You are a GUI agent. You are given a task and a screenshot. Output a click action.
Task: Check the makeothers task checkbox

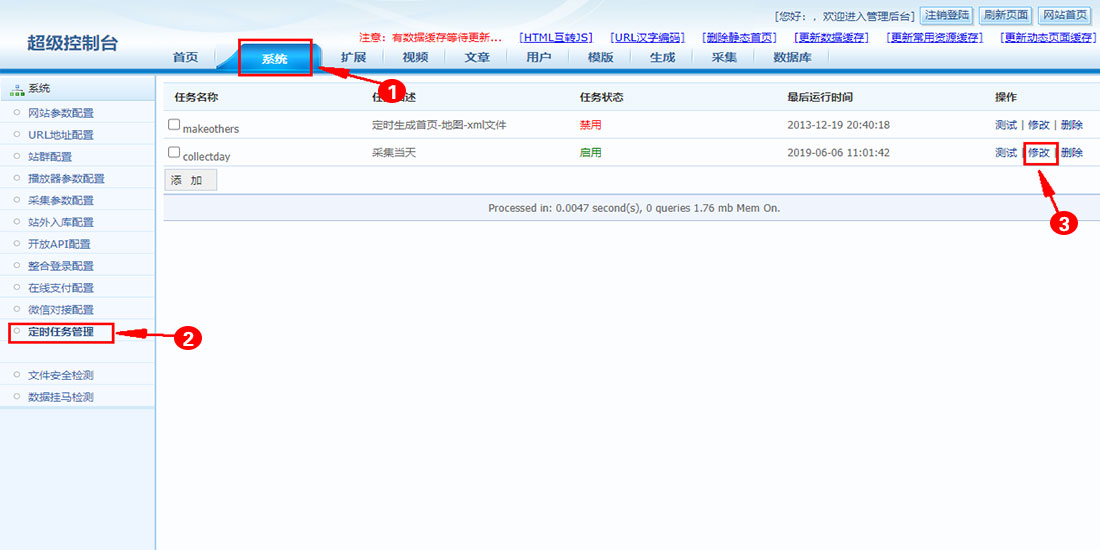[174, 125]
